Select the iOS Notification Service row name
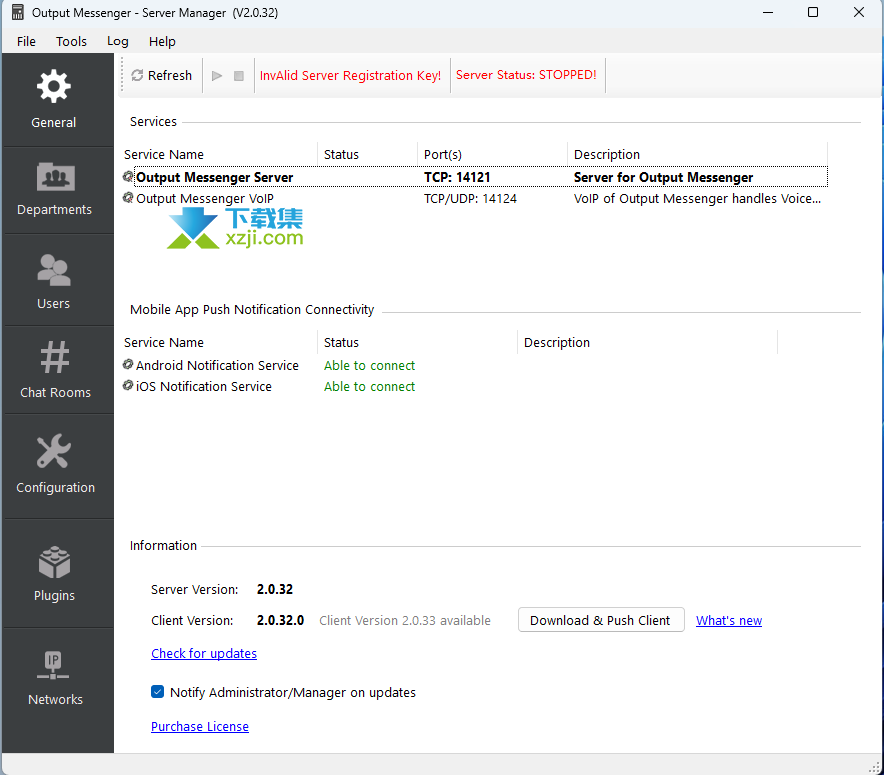884x775 pixels. tap(204, 386)
